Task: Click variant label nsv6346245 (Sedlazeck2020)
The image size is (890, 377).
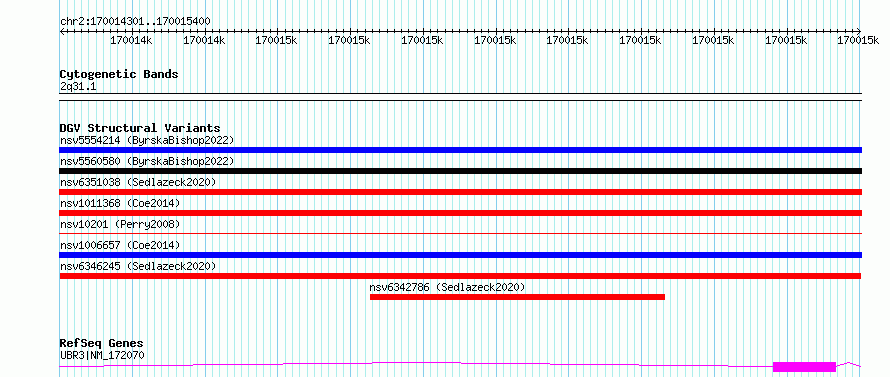Action: click(138, 266)
